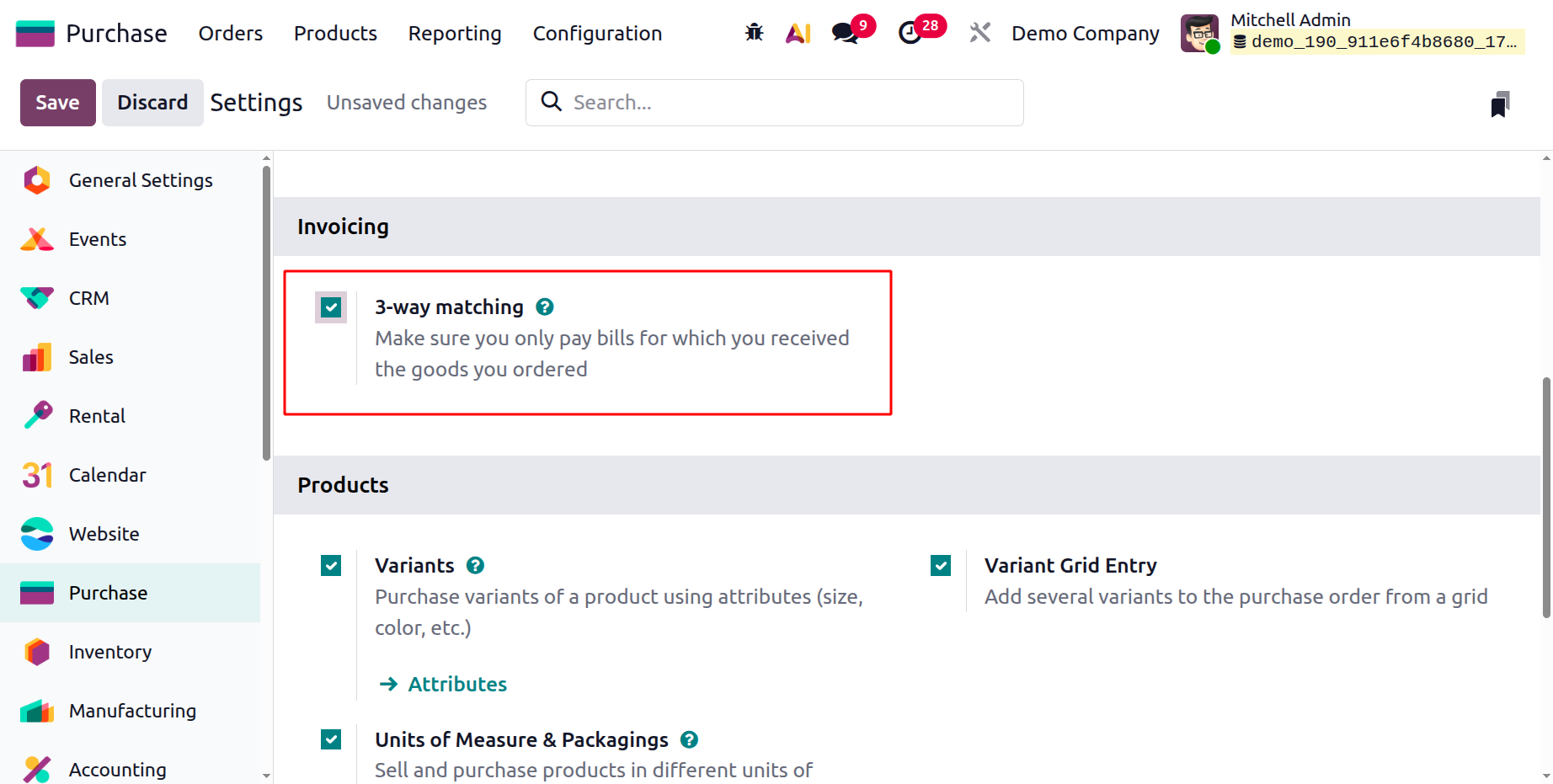Open the Demo Company switcher

pos(1085,33)
